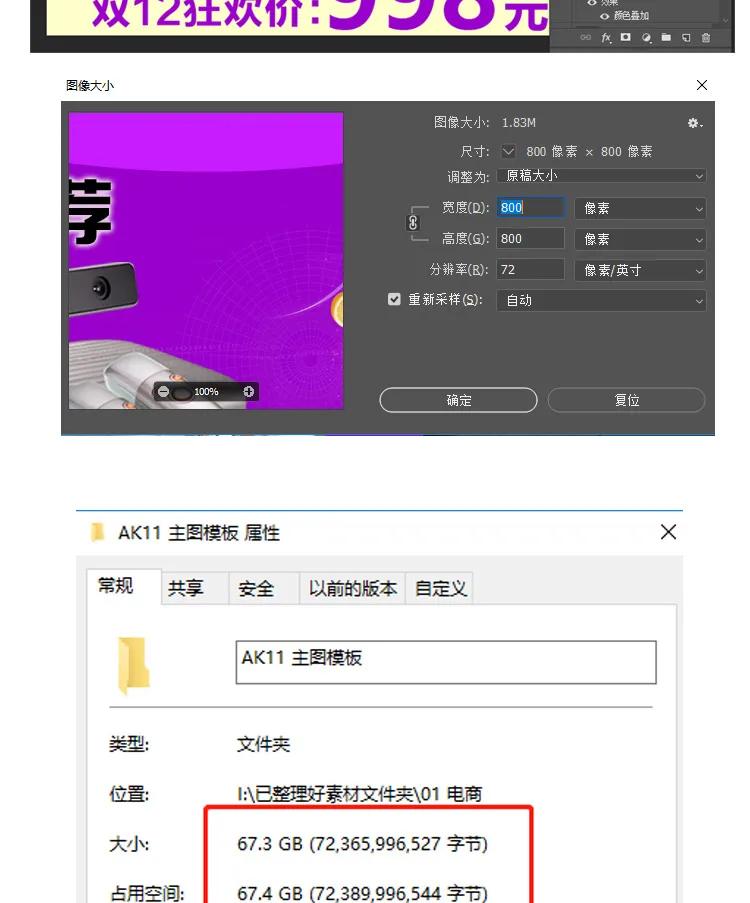Hide the 颜色叠加 effect eye icon

pyautogui.click(x=604, y=16)
